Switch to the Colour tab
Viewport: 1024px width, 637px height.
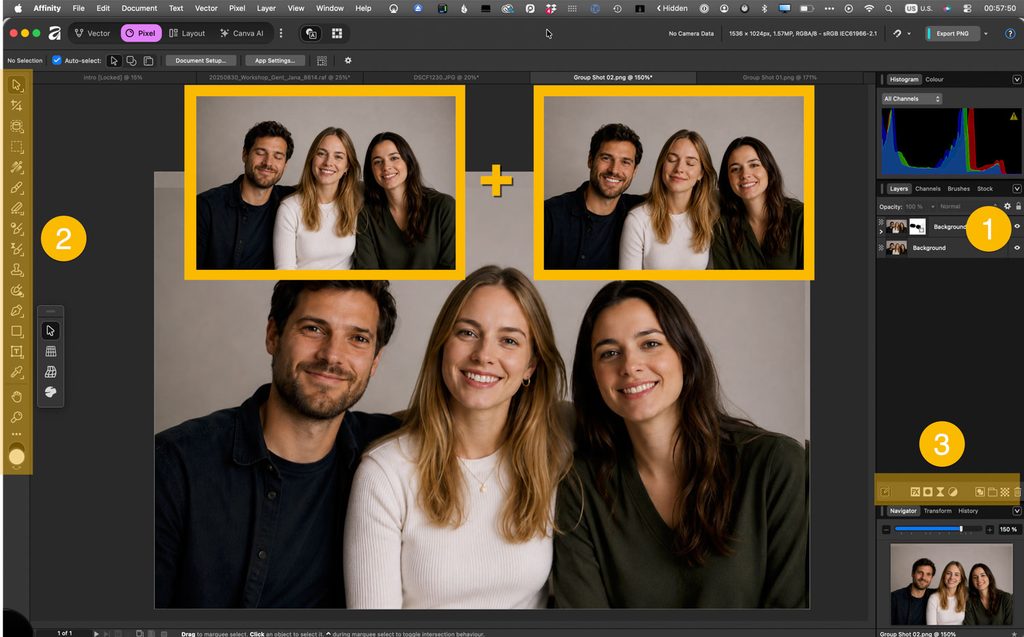tap(934, 79)
